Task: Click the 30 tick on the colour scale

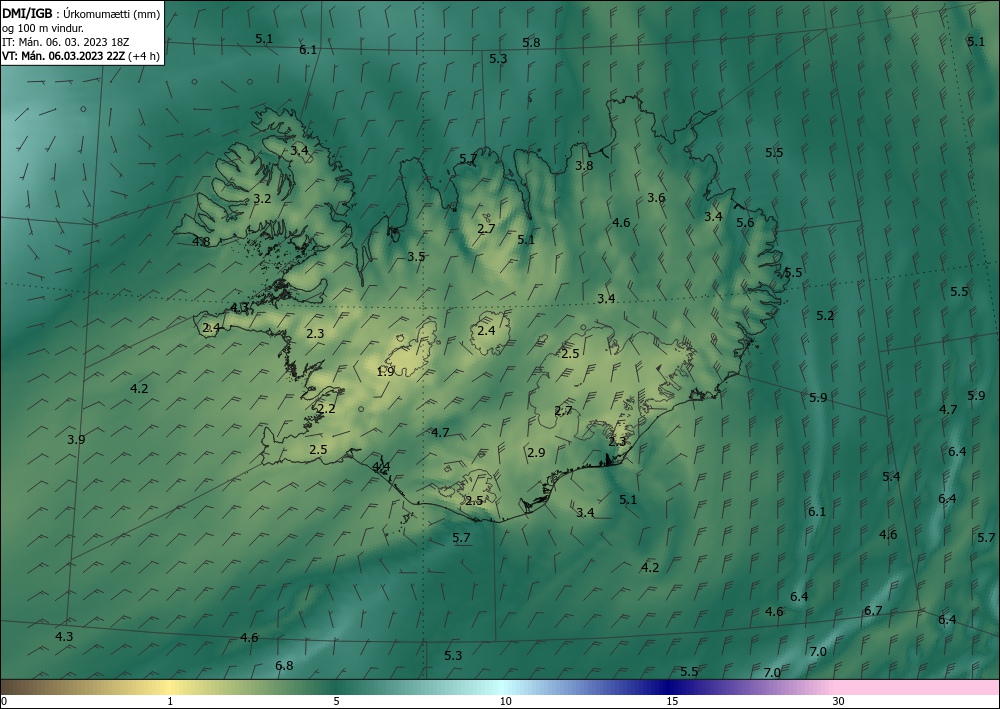Action: click(838, 701)
